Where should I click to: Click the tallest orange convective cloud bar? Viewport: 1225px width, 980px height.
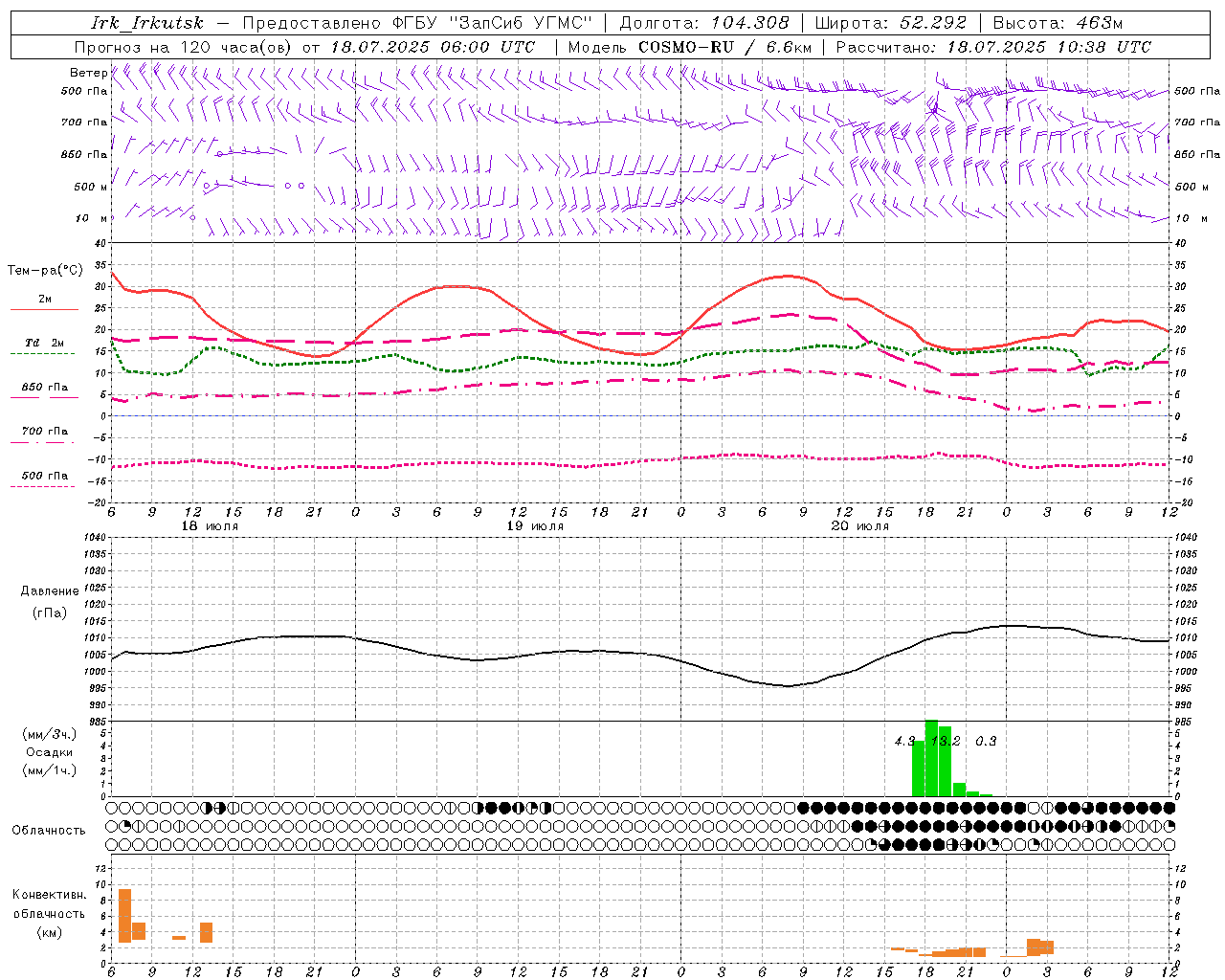[124, 916]
